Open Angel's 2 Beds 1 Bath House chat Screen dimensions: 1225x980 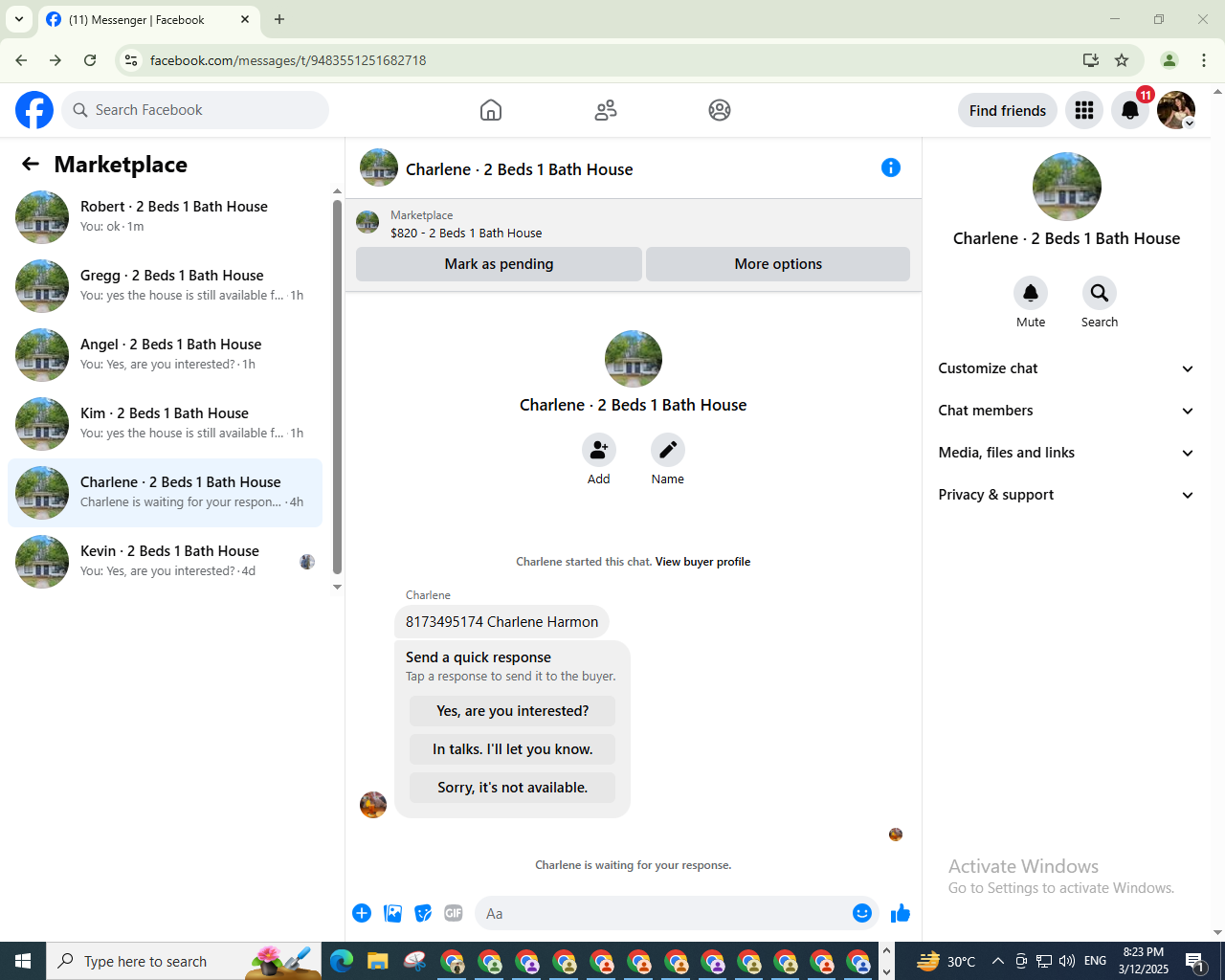[x=165, y=355]
